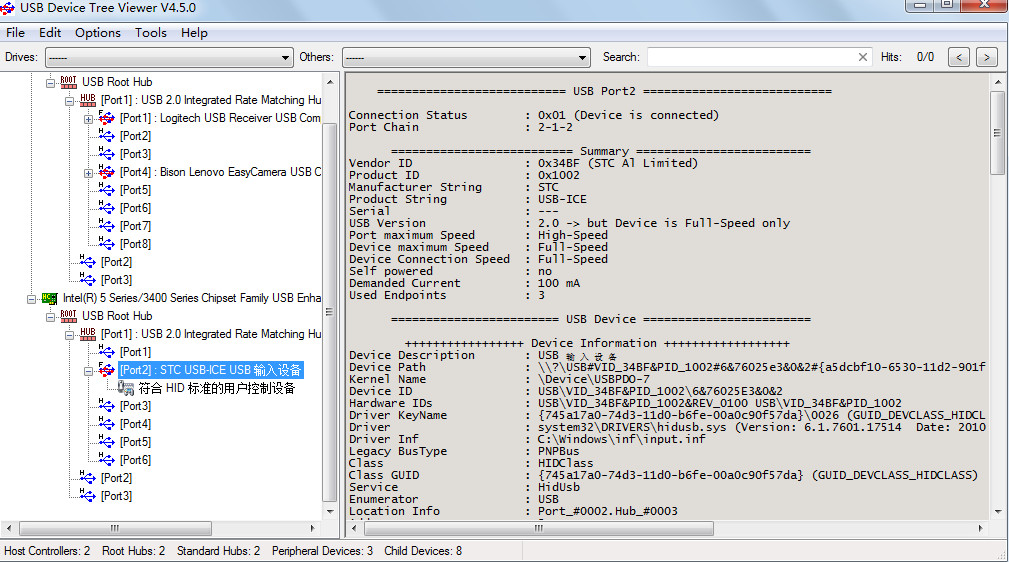The width and height of the screenshot is (1009, 562).
Task: Select Port3 of the second Root Hub
Action: tap(116, 496)
